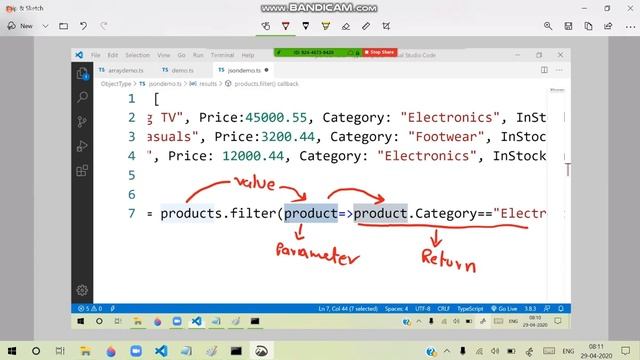Click the ObjectType breadcrumb
Screen dimensions: 640x360
[116, 84]
